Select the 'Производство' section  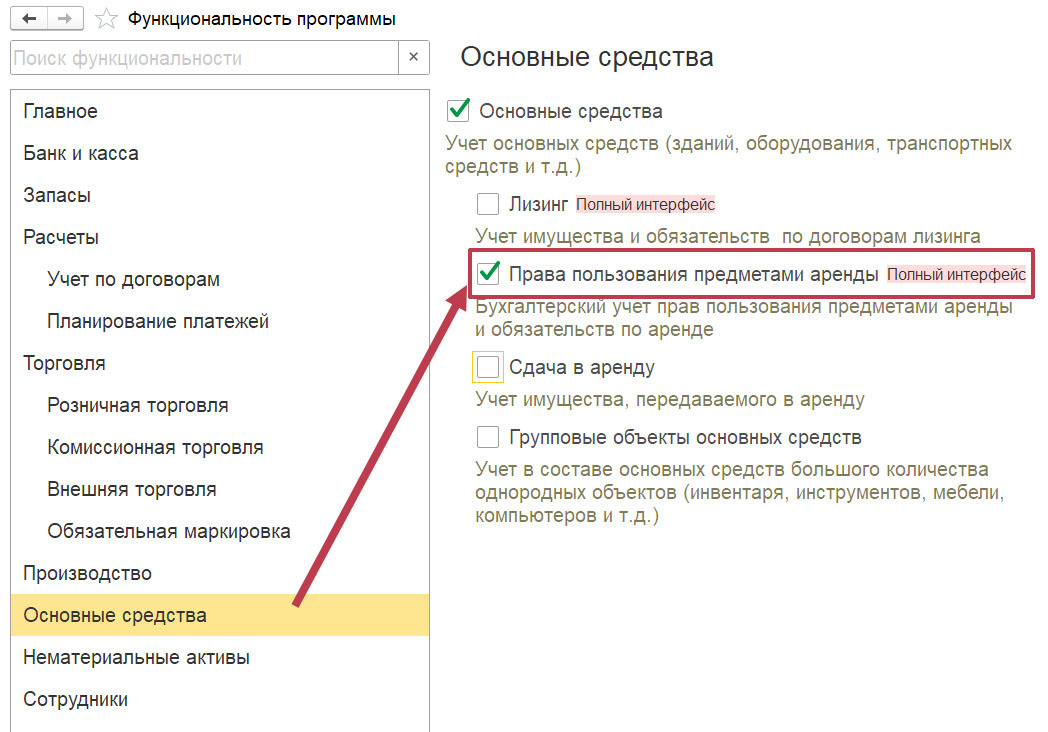point(220,574)
